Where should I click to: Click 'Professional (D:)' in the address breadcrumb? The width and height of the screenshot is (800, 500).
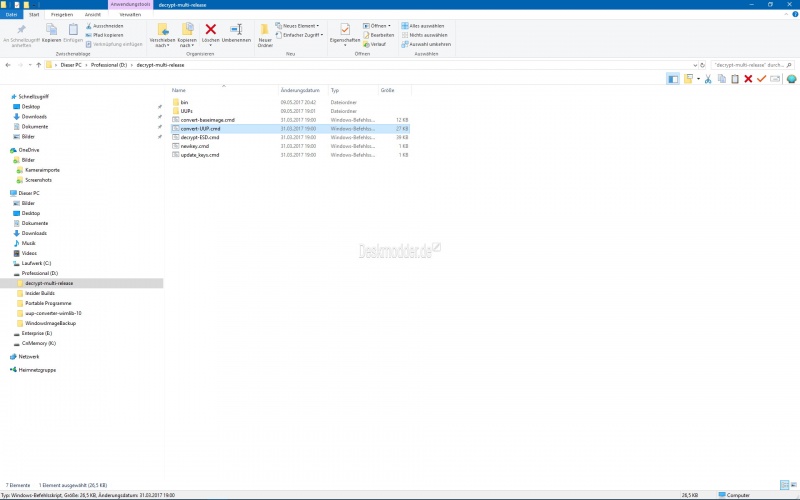(109, 65)
